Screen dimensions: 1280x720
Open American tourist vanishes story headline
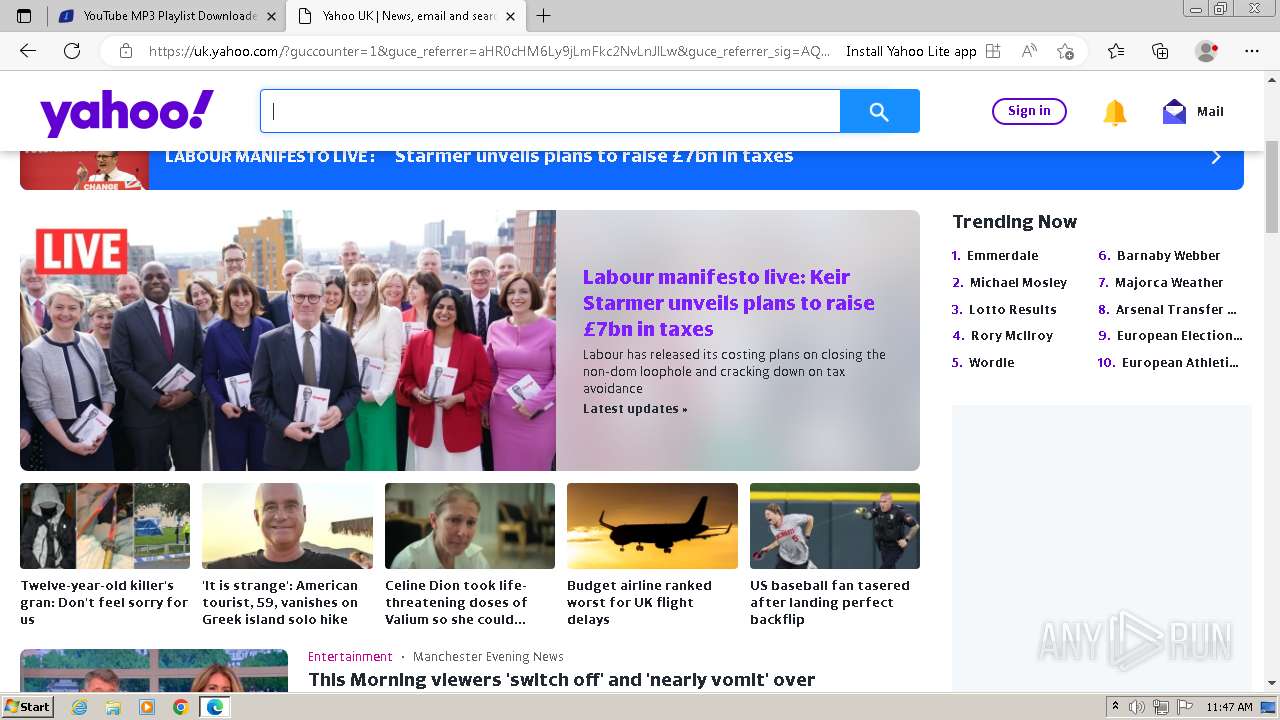(280, 603)
